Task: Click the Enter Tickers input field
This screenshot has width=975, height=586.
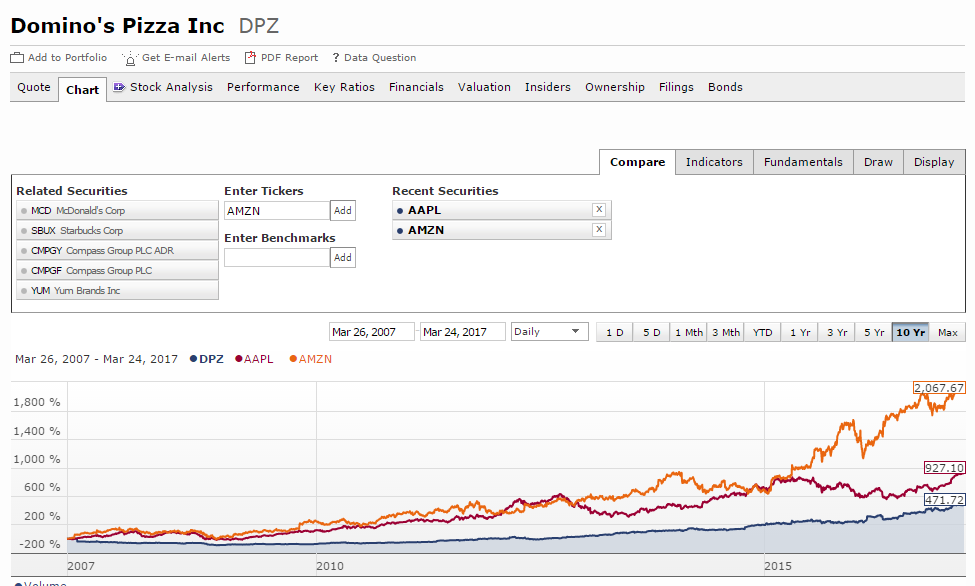Action: pos(277,210)
